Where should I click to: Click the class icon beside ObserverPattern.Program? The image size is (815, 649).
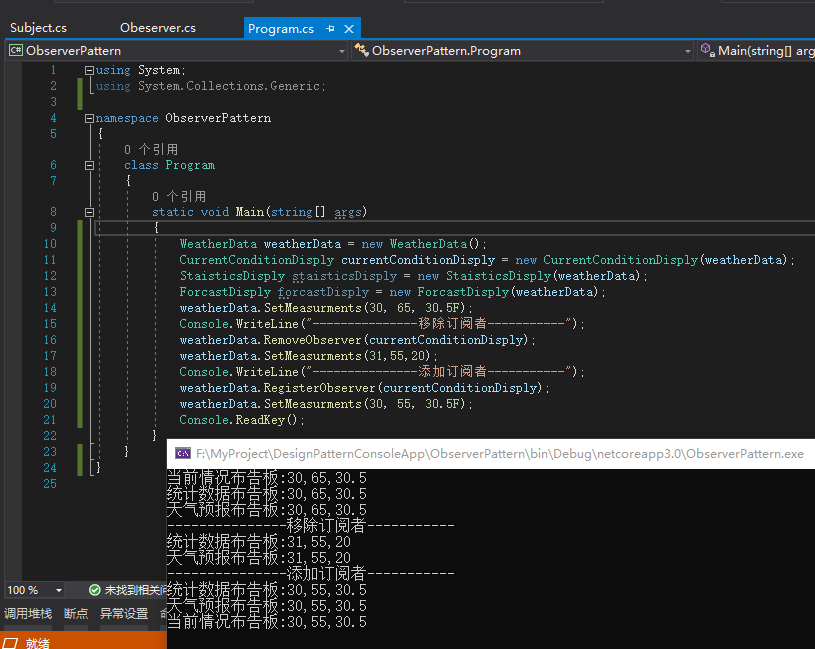361,50
